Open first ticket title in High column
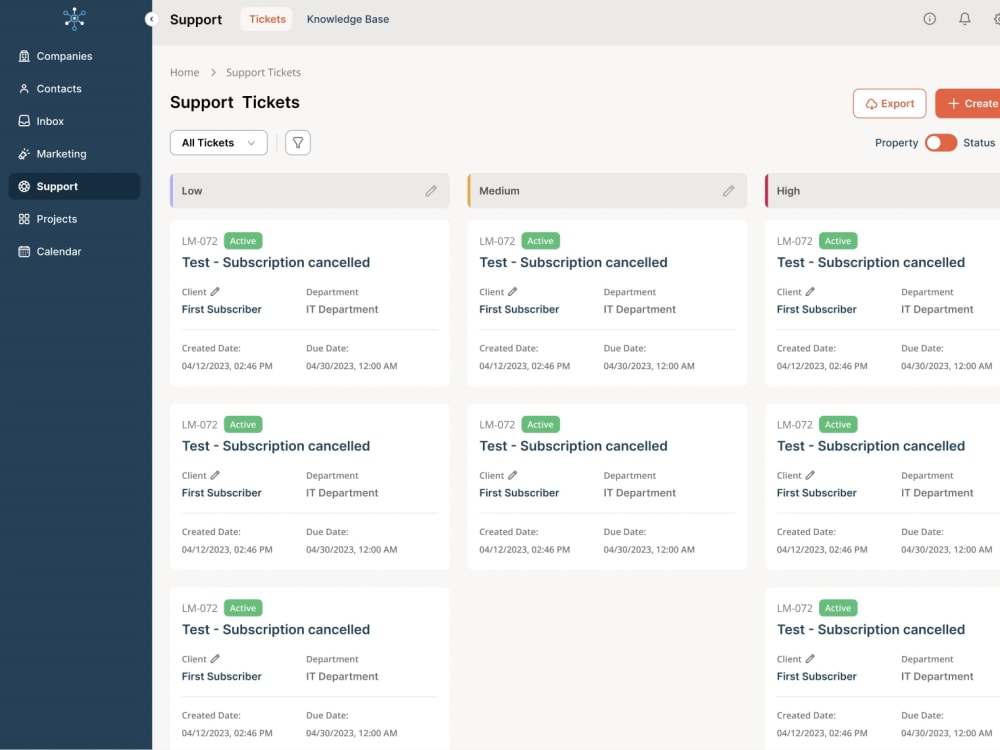 pos(871,263)
